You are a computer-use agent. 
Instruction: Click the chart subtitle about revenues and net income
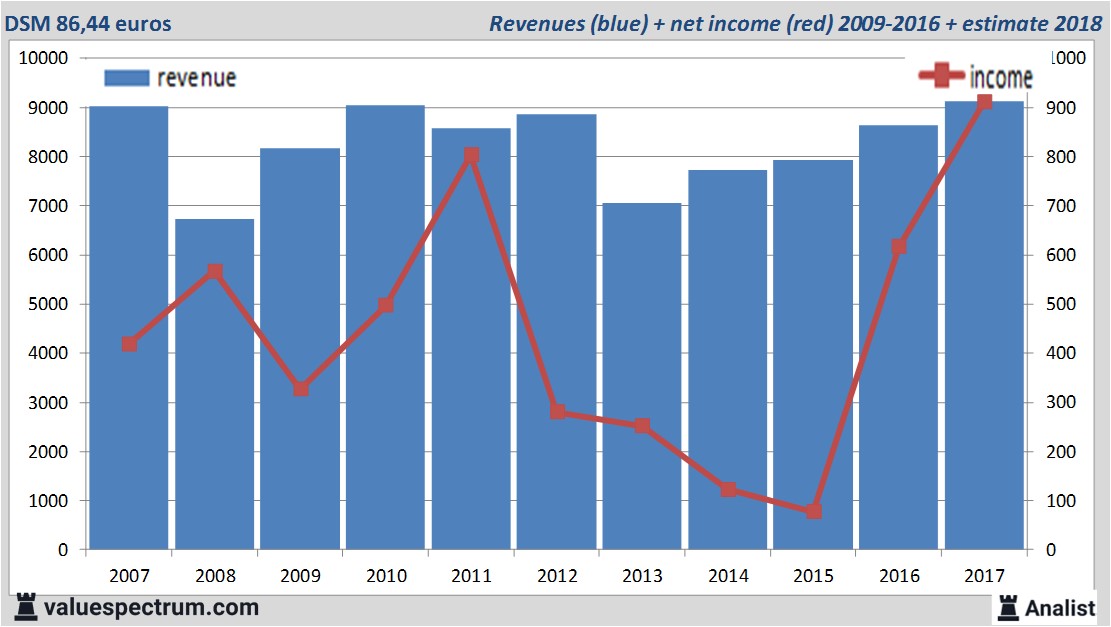[x=795, y=23]
